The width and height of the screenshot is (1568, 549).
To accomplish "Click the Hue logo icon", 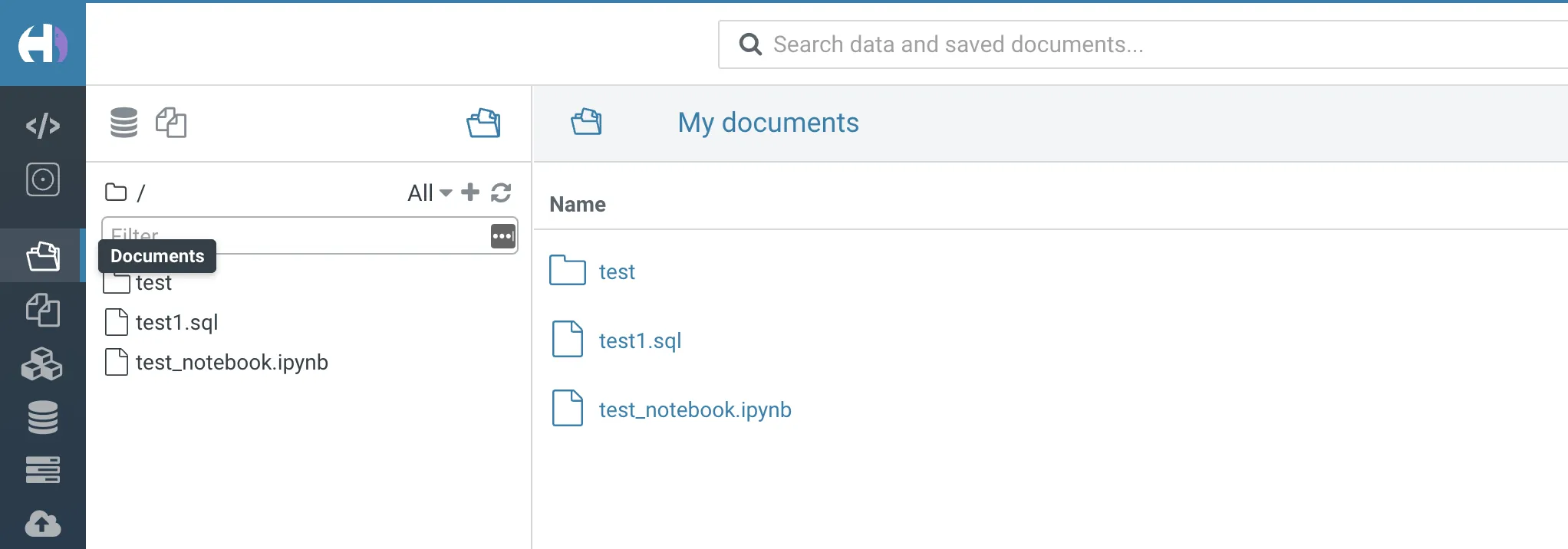I will coord(42,44).
